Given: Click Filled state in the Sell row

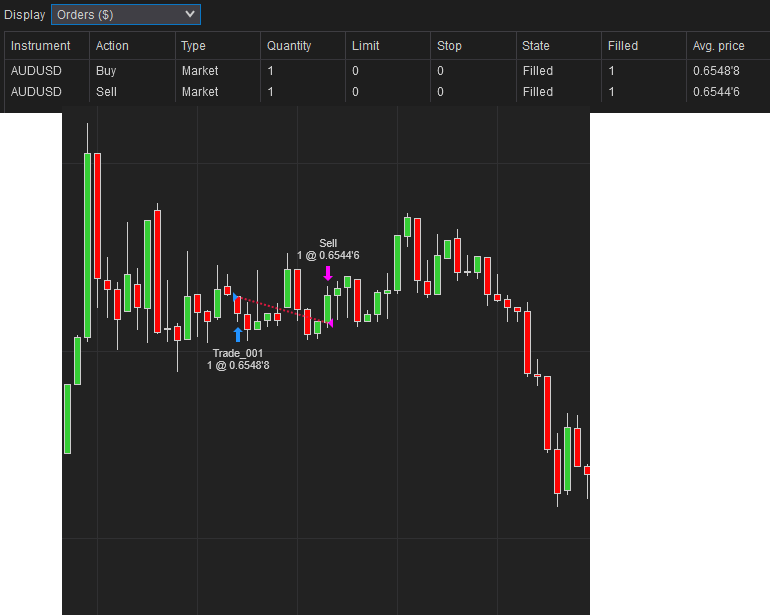Looking at the screenshot, I should [x=538, y=92].
